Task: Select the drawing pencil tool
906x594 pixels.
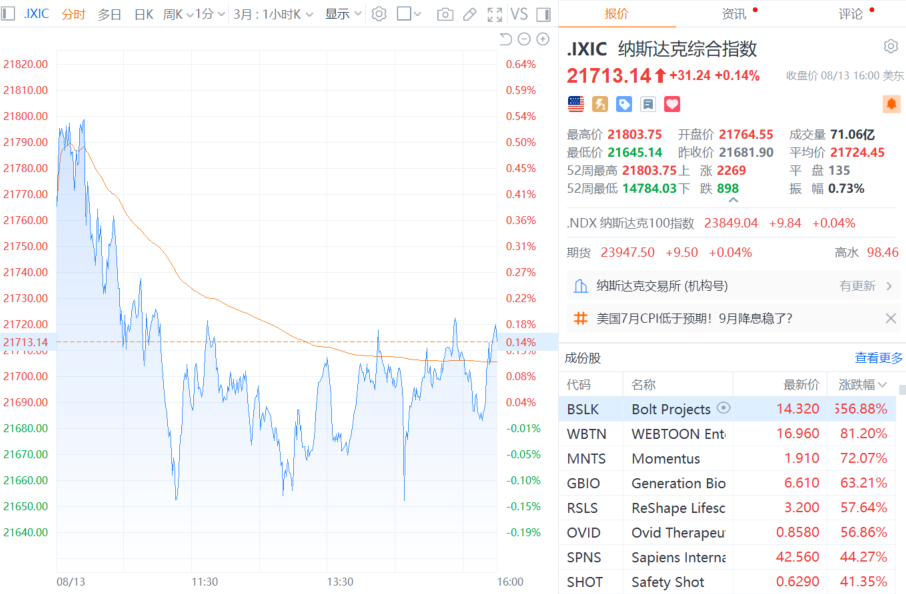Action: click(x=470, y=14)
